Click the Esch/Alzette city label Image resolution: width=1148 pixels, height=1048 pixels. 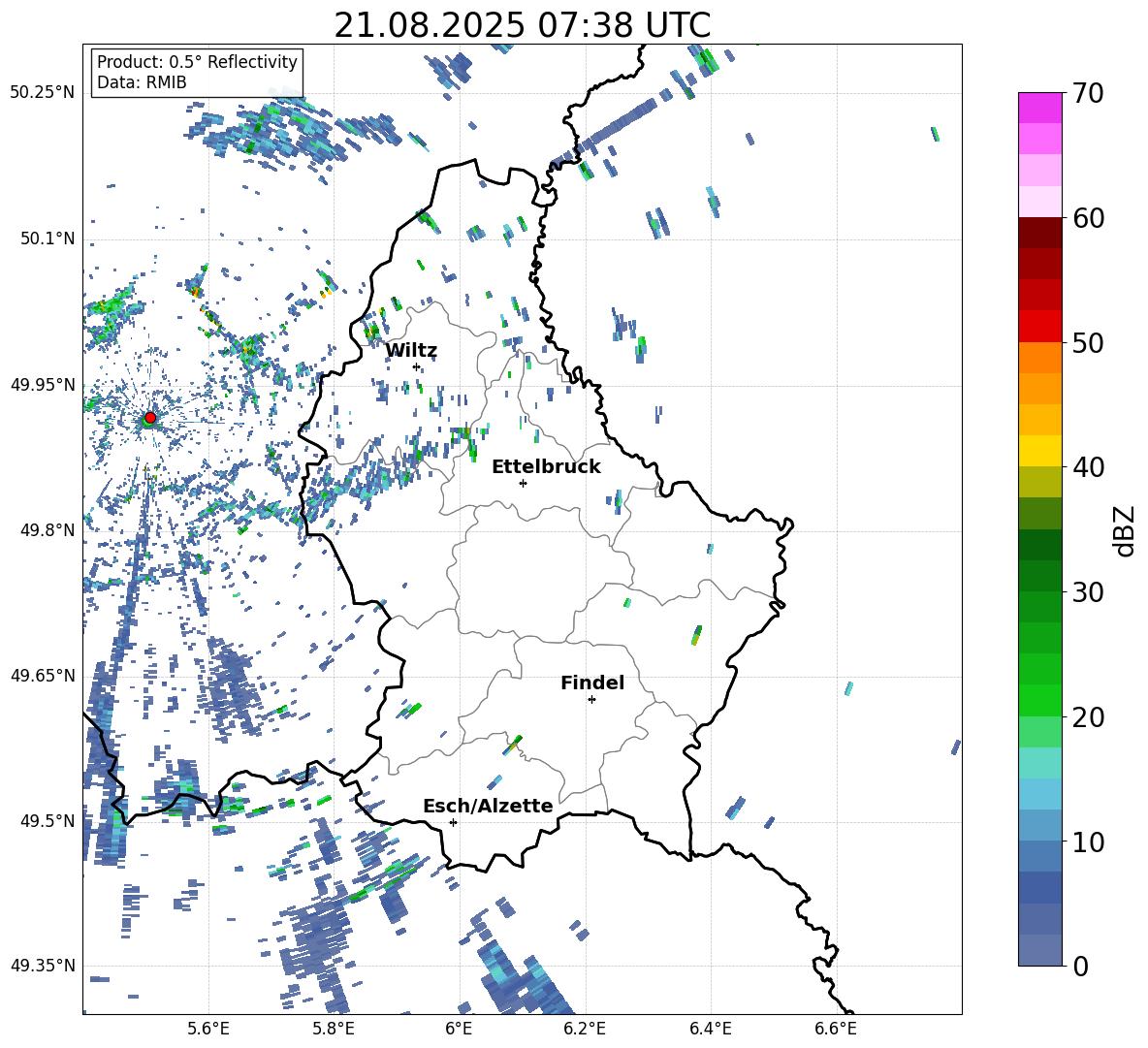tap(489, 806)
